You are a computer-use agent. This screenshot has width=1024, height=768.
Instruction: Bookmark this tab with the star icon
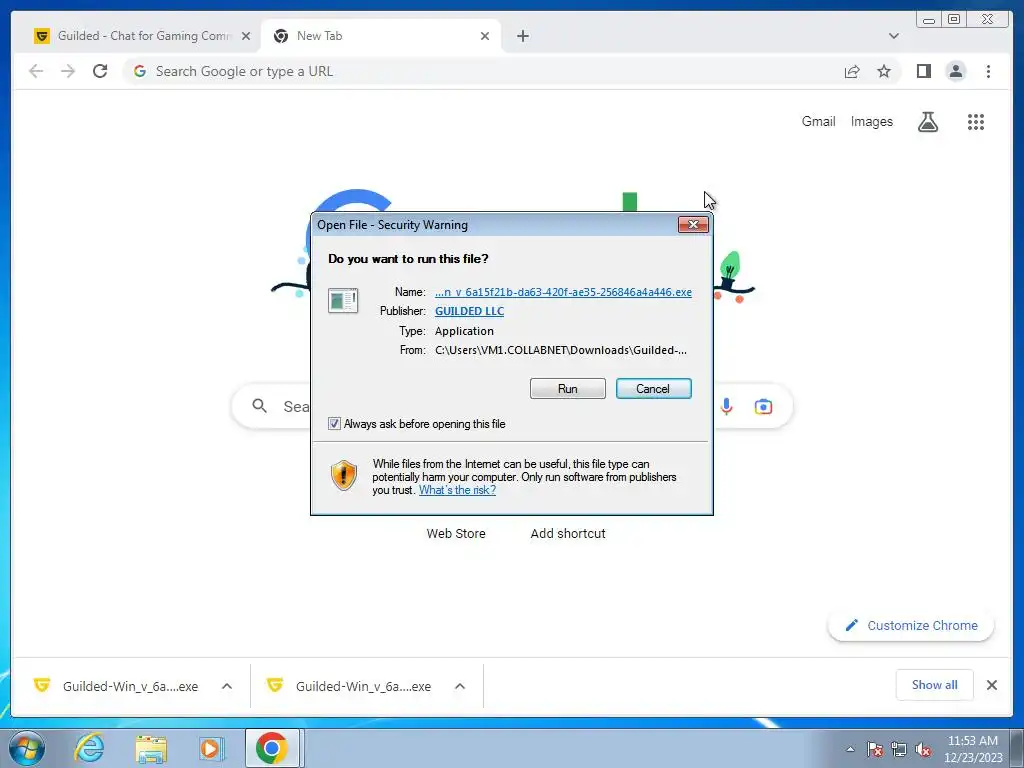pyautogui.click(x=884, y=71)
